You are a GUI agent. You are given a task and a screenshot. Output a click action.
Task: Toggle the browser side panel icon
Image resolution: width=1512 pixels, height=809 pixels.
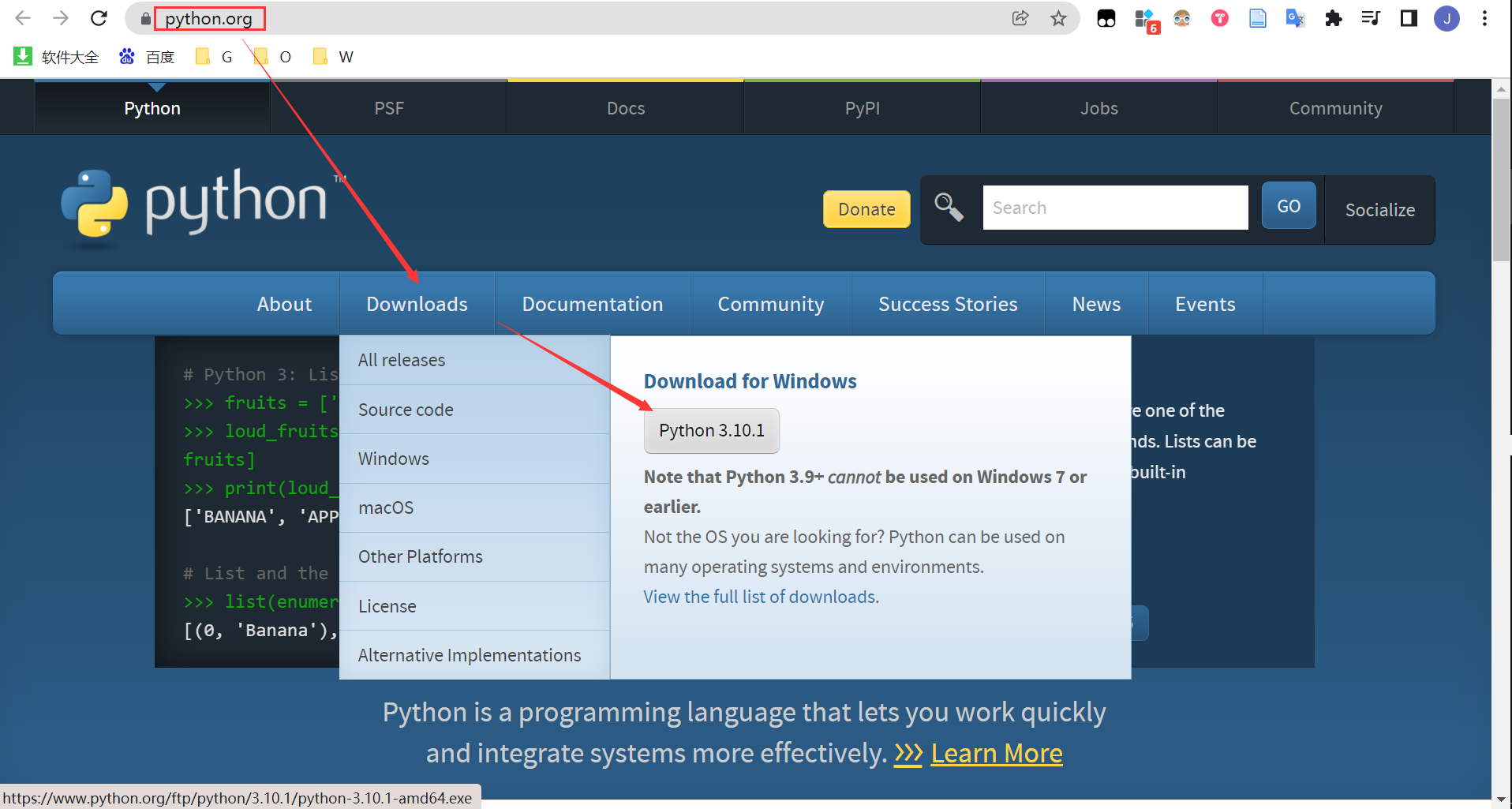coord(1409,18)
